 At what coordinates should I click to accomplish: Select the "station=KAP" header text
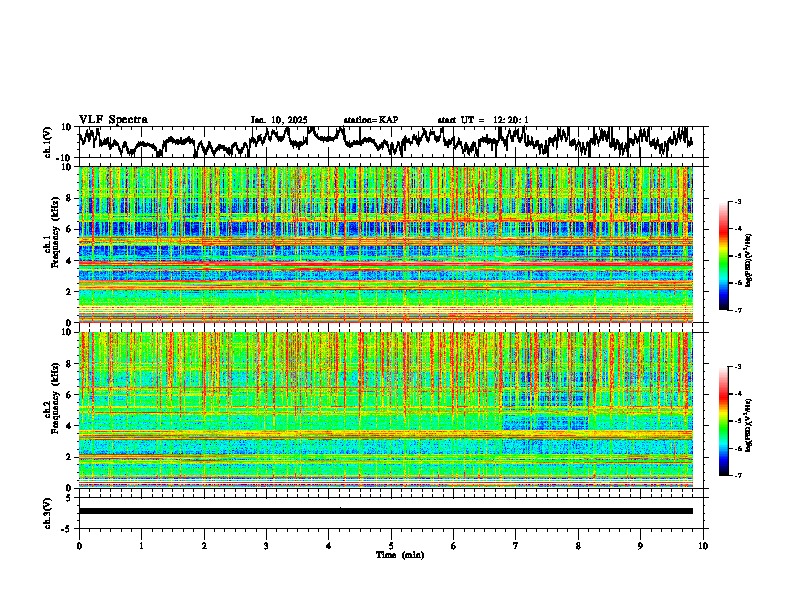[x=371, y=120]
